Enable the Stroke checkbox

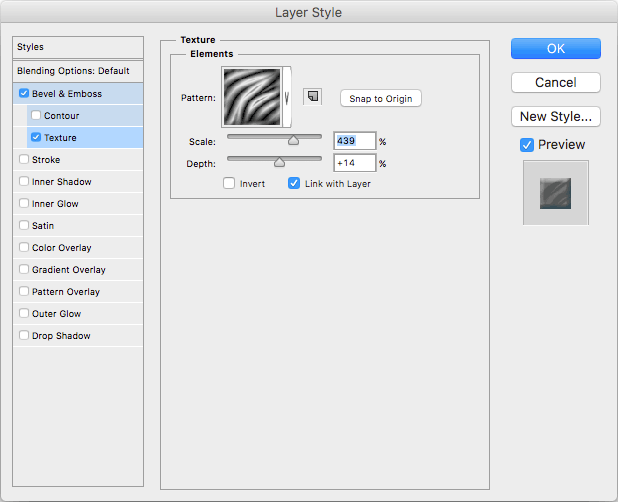[24, 159]
